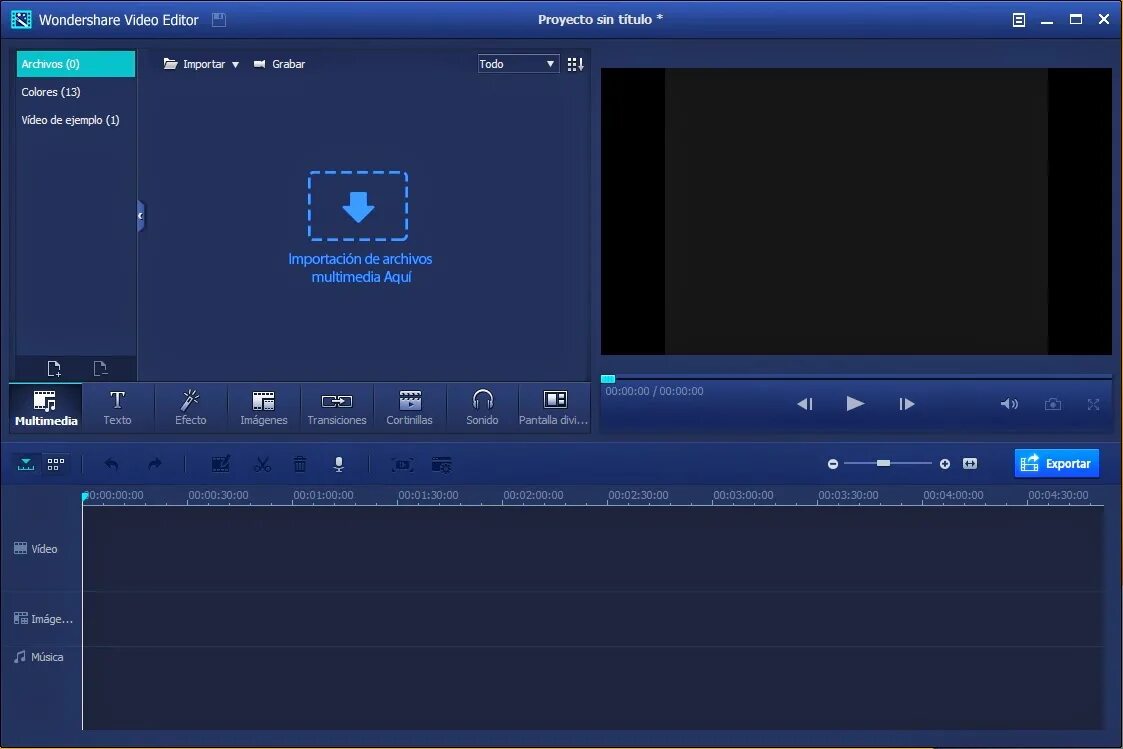The height and width of the screenshot is (749, 1123).
Task: Click the preview progress bar handle
Action: click(608, 378)
